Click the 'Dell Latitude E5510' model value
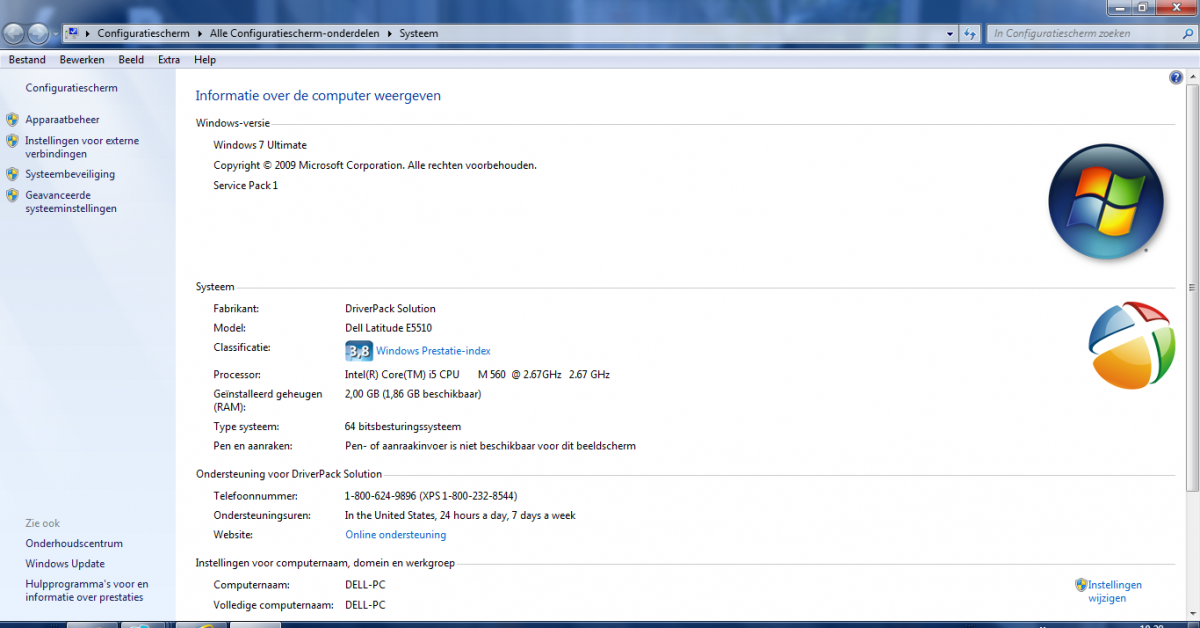This screenshot has height=628, width=1200. tap(388, 328)
